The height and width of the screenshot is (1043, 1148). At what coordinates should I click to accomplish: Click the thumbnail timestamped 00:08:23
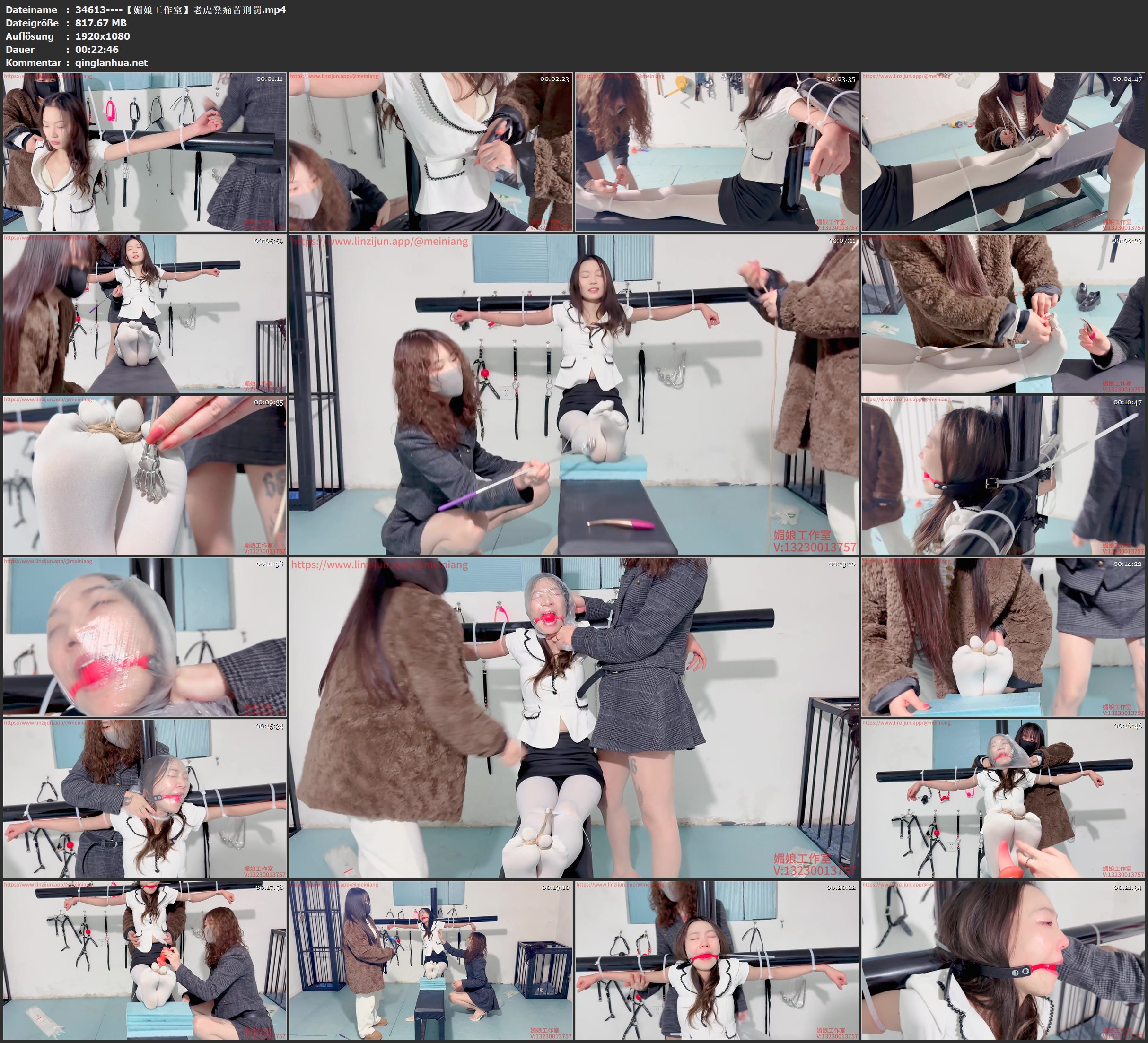(1003, 313)
